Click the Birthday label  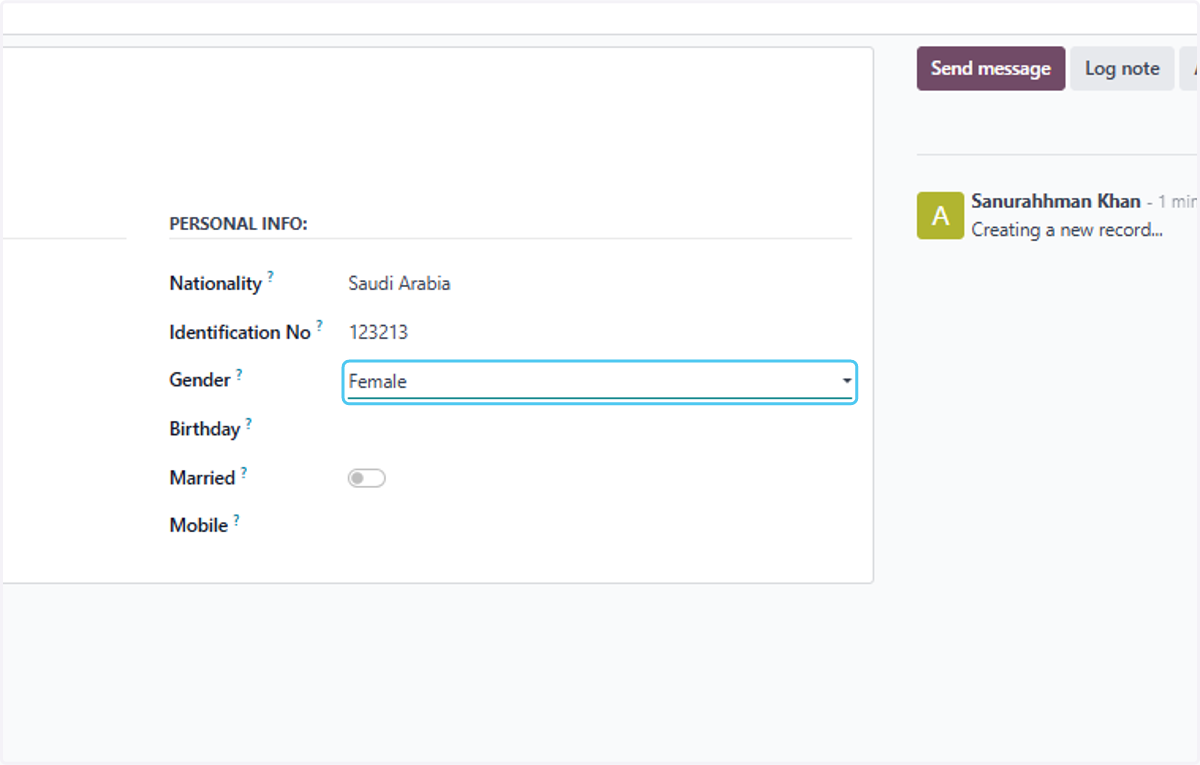point(205,429)
